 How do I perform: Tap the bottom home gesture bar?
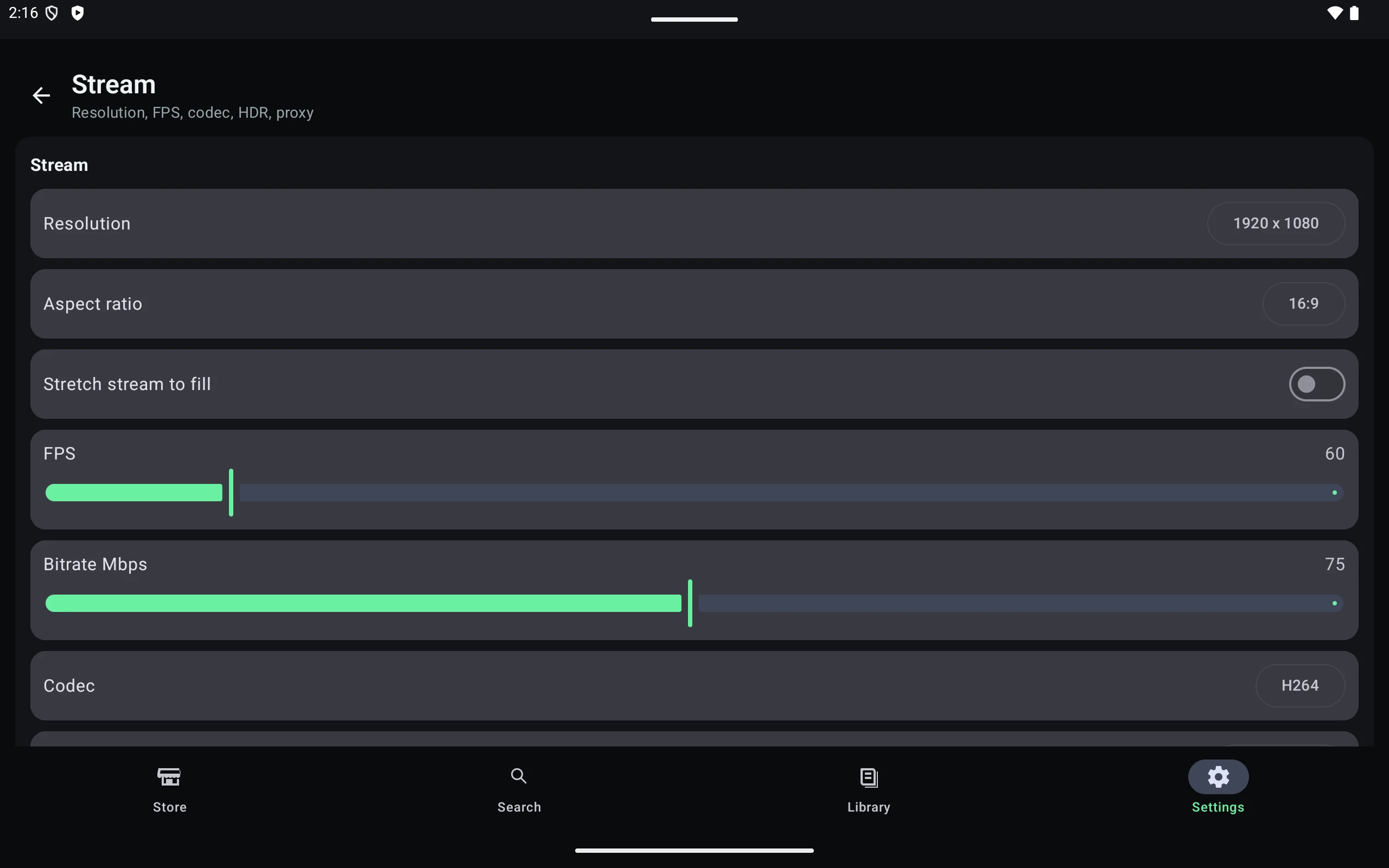(694, 851)
